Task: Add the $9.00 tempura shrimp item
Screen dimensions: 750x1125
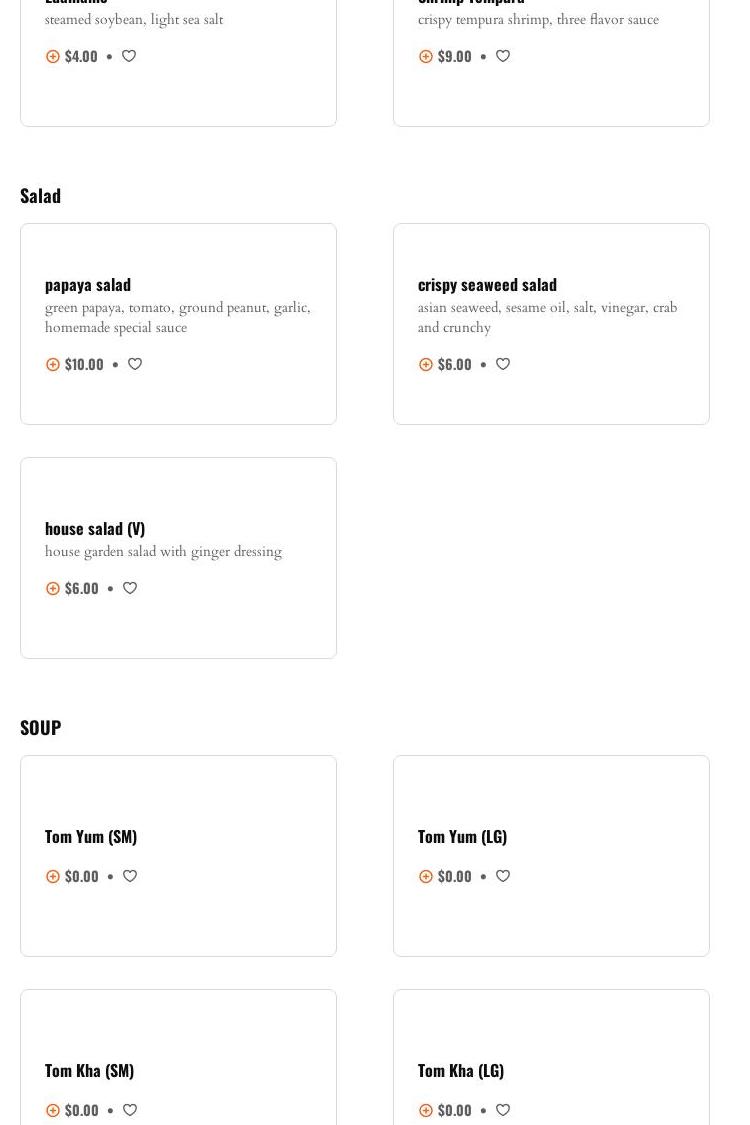Action: pos(426,57)
